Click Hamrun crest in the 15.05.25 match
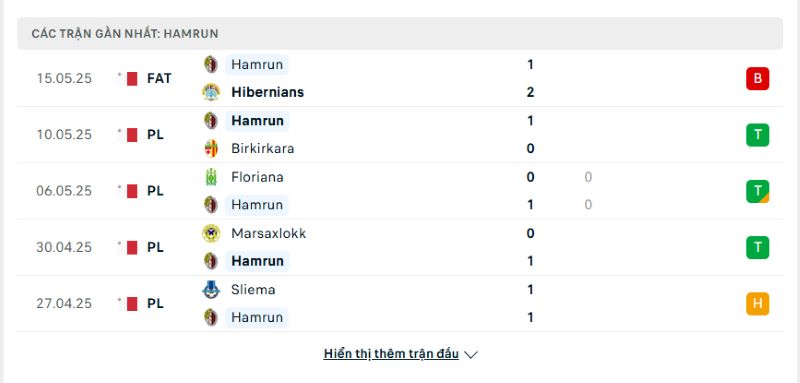The image size is (800, 383). coord(211,65)
